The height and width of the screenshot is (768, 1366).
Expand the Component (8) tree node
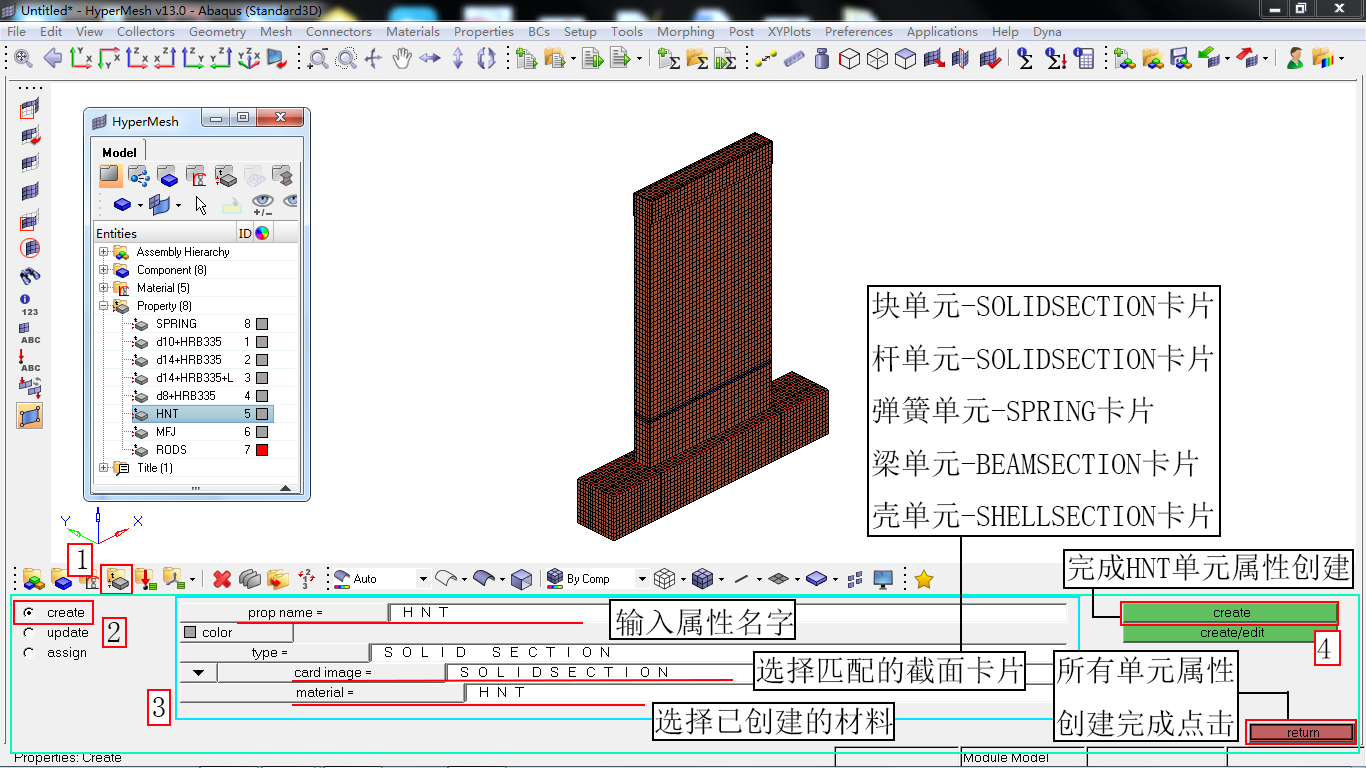tap(103, 270)
